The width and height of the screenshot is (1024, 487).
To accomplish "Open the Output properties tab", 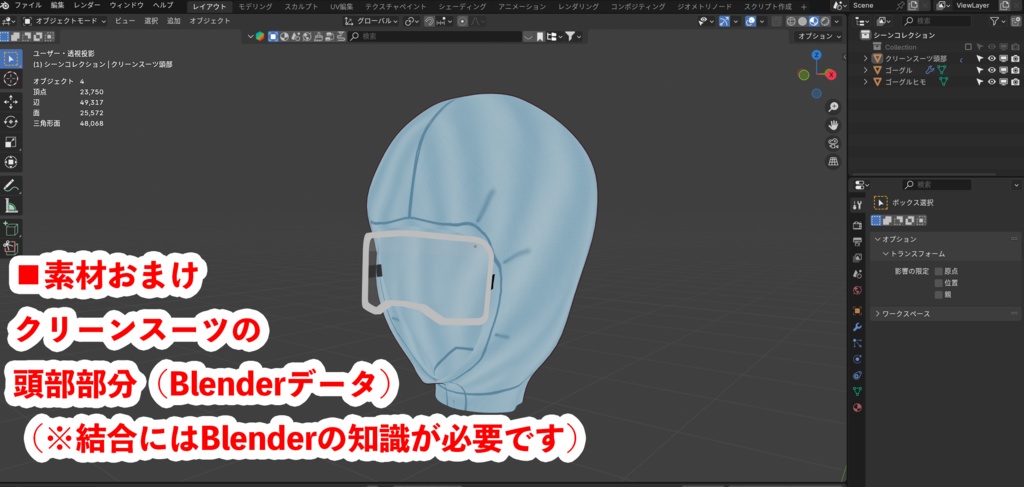I will point(857,242).
